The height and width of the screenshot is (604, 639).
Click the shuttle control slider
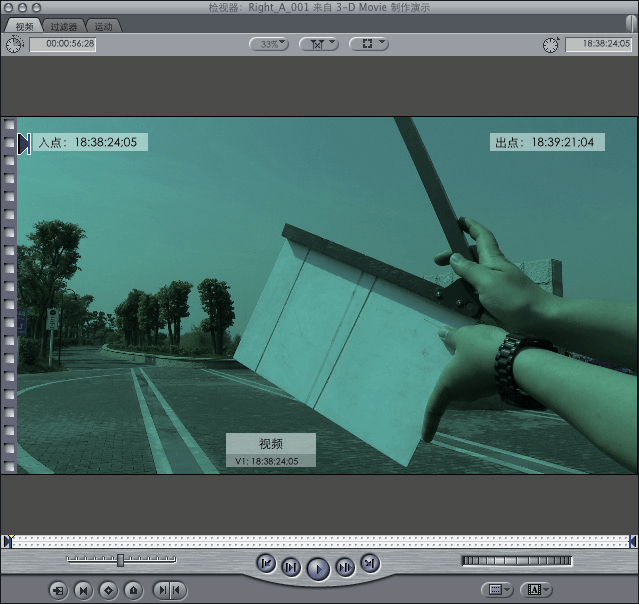[x=121, y=560]
